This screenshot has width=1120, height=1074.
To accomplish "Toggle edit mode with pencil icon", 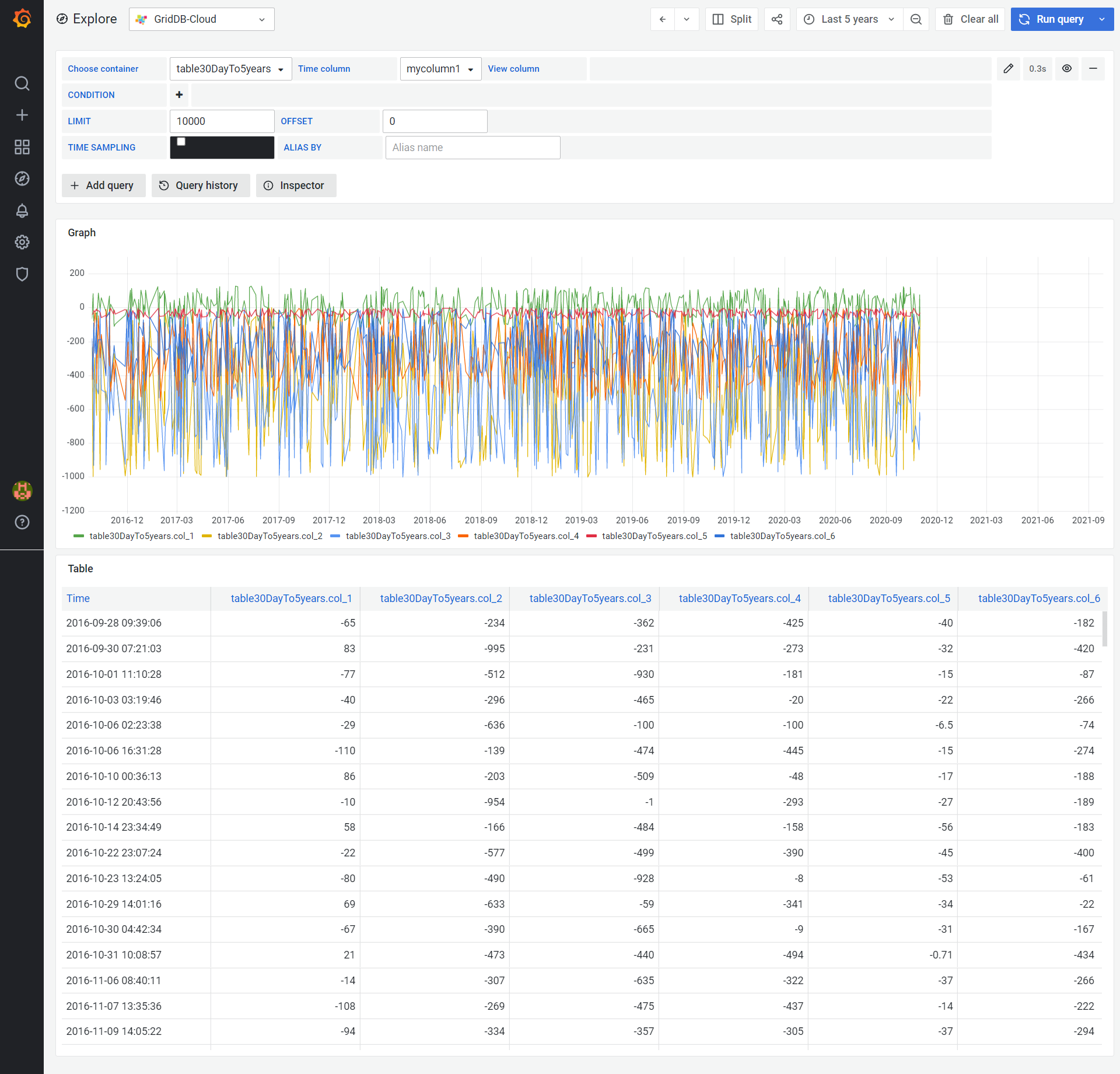I will [x=1008, y=69].
